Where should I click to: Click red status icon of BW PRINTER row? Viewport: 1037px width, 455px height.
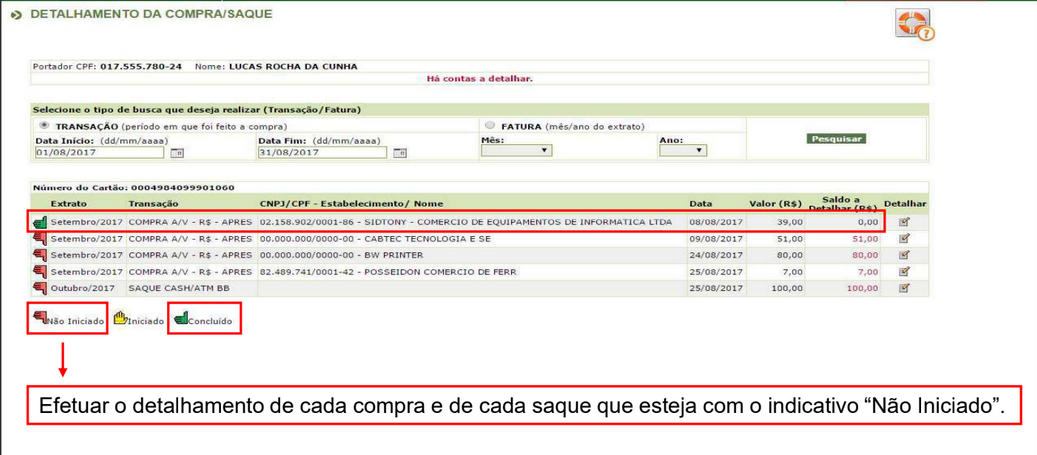41,255
